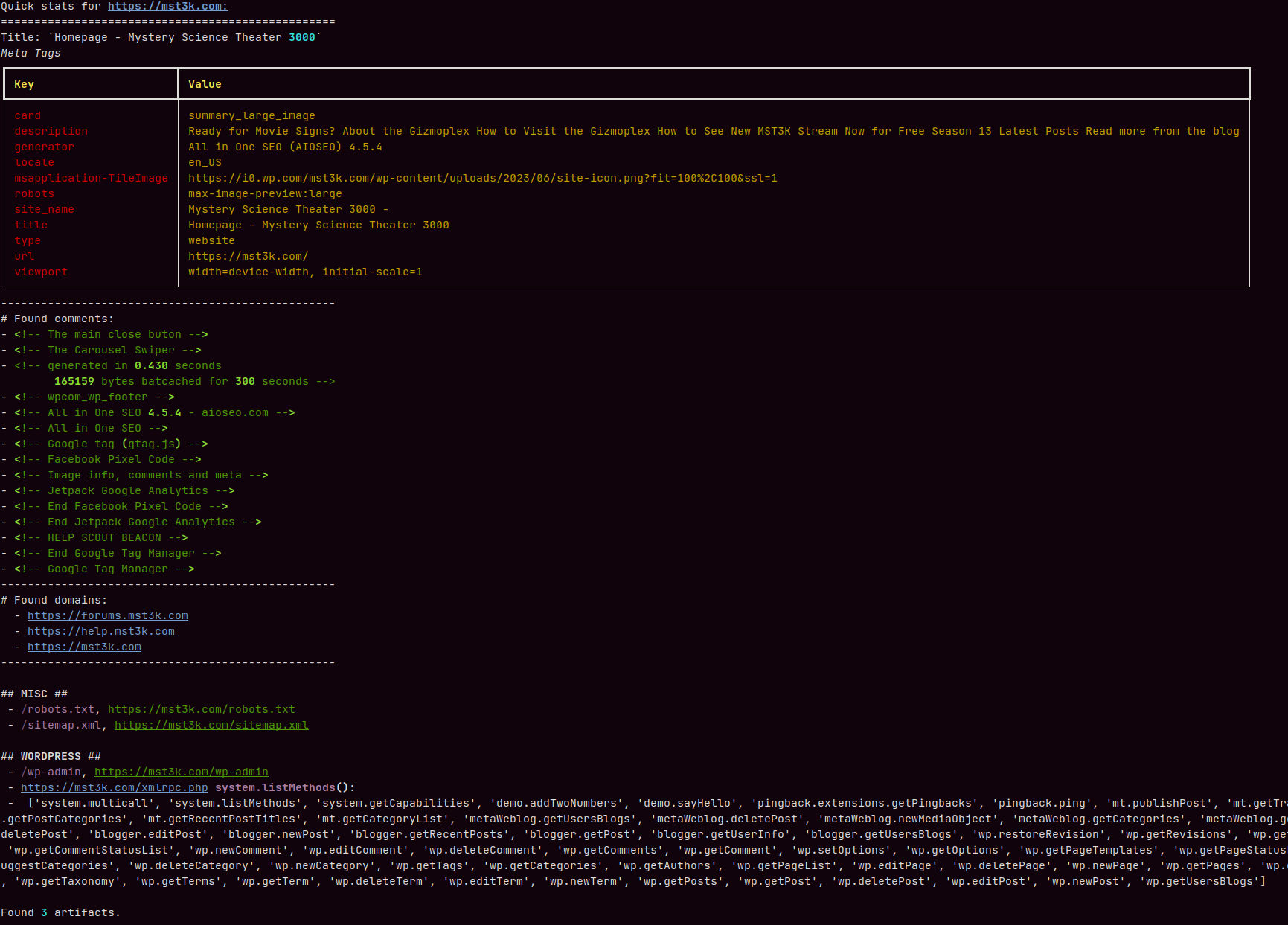Select the 'card' key cell
The image size is (1288, 925).
[28, 115]
